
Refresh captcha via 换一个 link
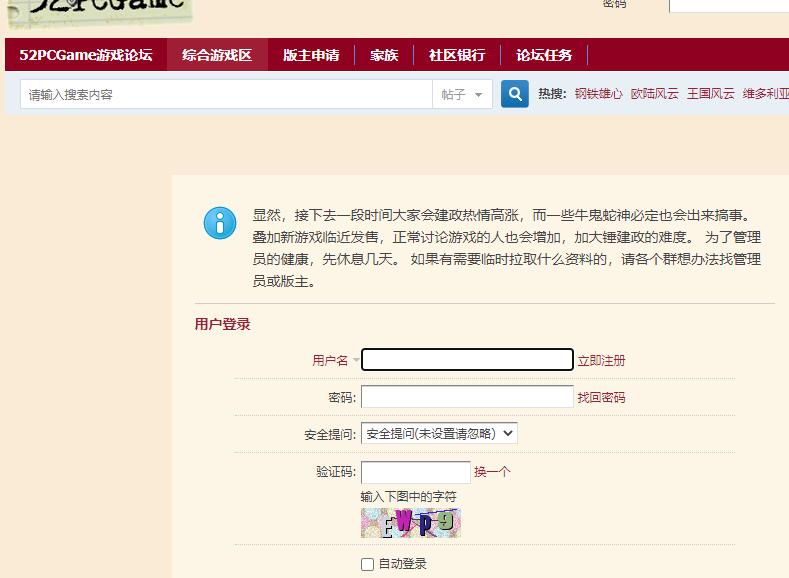coord(492,472)
